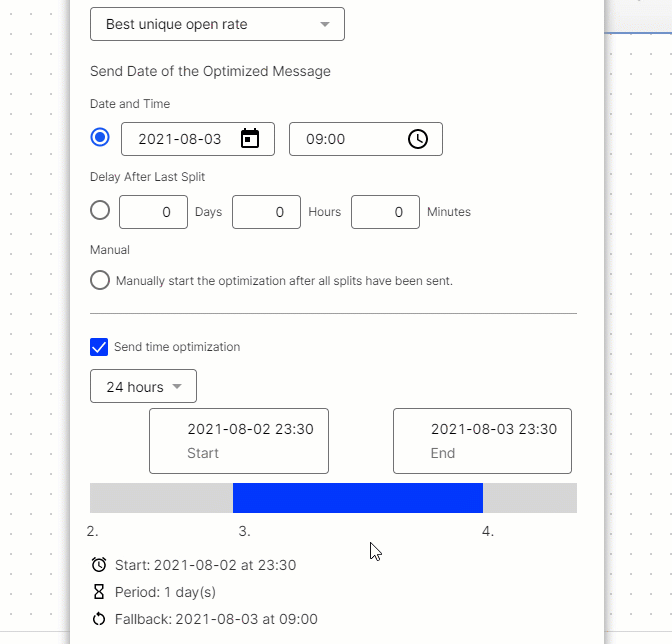Screen dimensions: 672x644
Task: Uncheck Send time optimization checkbox
Action: point(99,347)
